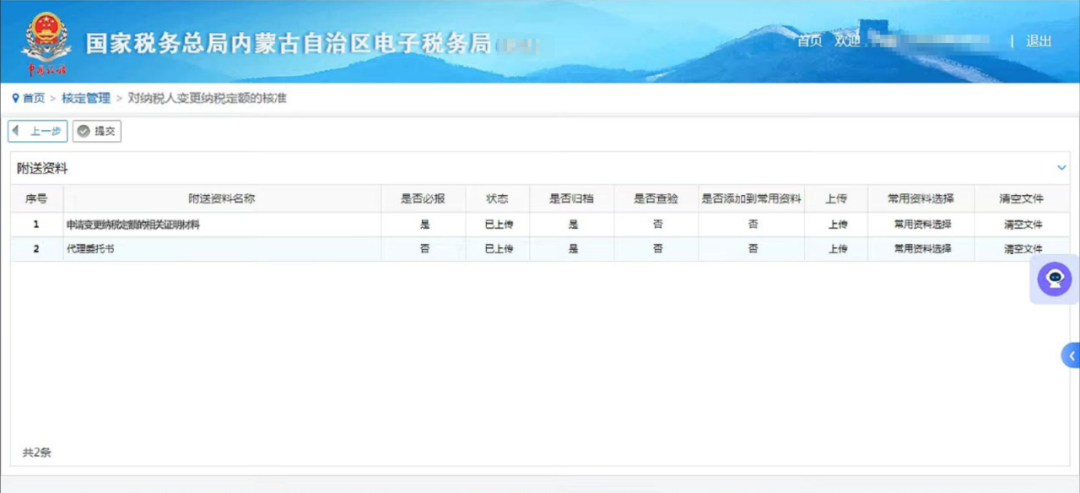Upload file for 代理委托书 row
The width and height of the screenshot is (1080, 493).
(837, 249)
